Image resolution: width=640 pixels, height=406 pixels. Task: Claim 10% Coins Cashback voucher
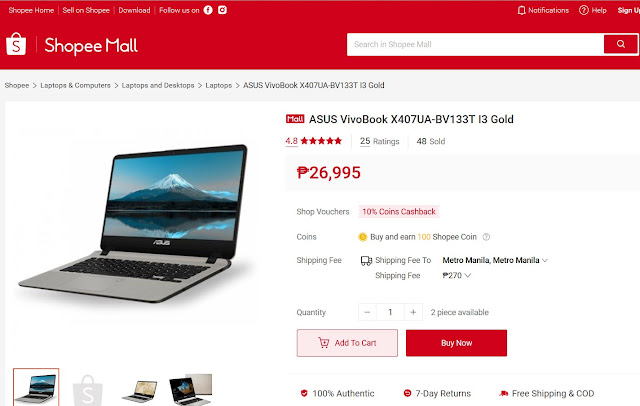click(399, 212)
